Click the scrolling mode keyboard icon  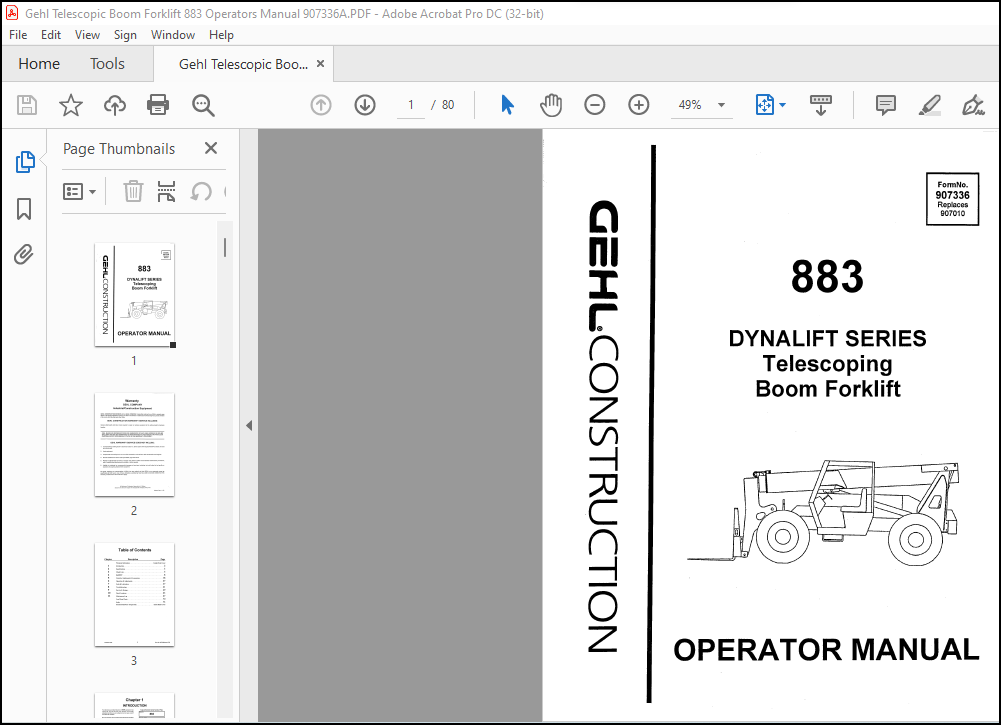821,105
